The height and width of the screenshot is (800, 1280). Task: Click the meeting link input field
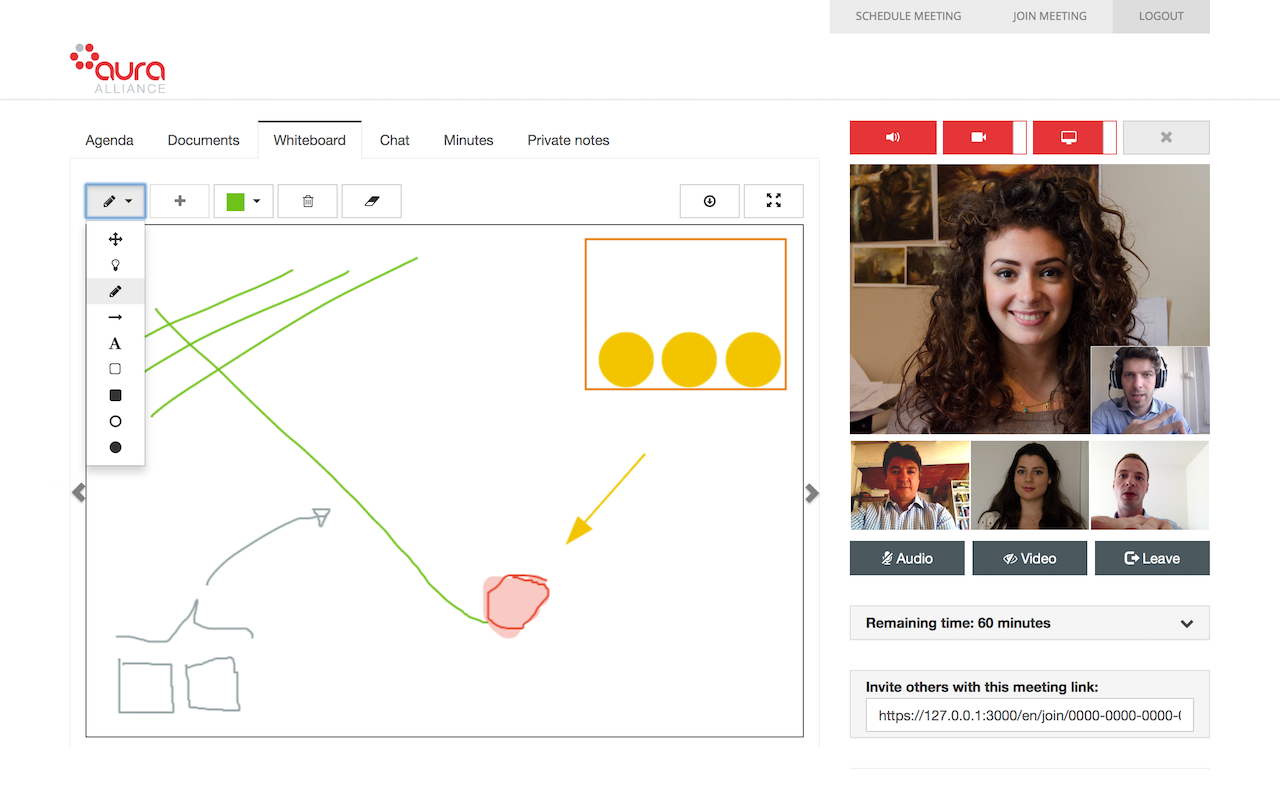[x=1029, y=715]
